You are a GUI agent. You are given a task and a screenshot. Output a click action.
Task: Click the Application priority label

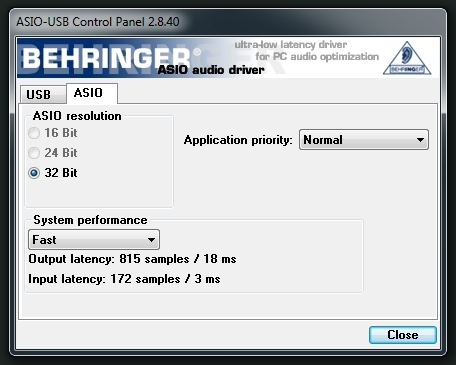238,140
